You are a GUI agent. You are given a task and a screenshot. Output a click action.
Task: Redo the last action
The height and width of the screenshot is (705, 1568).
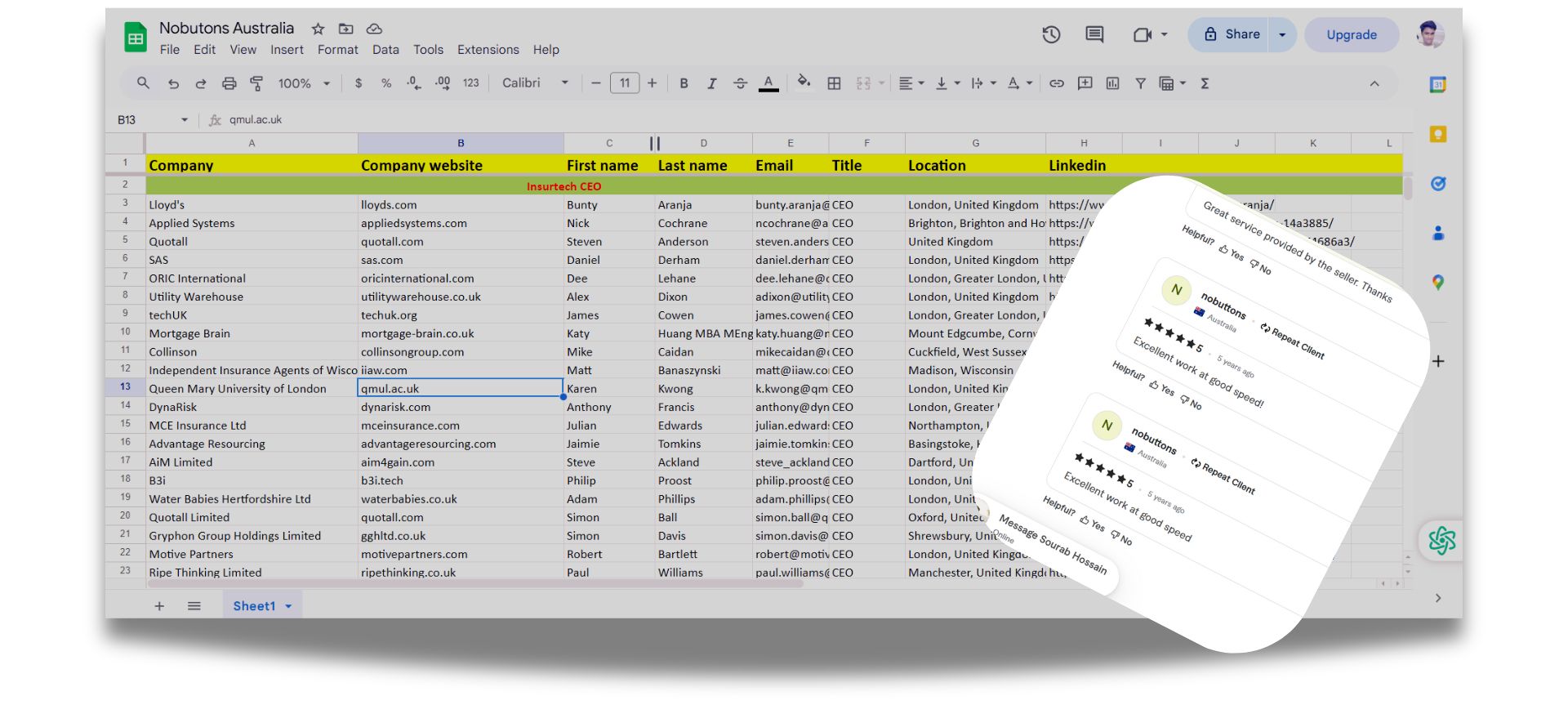201,83
